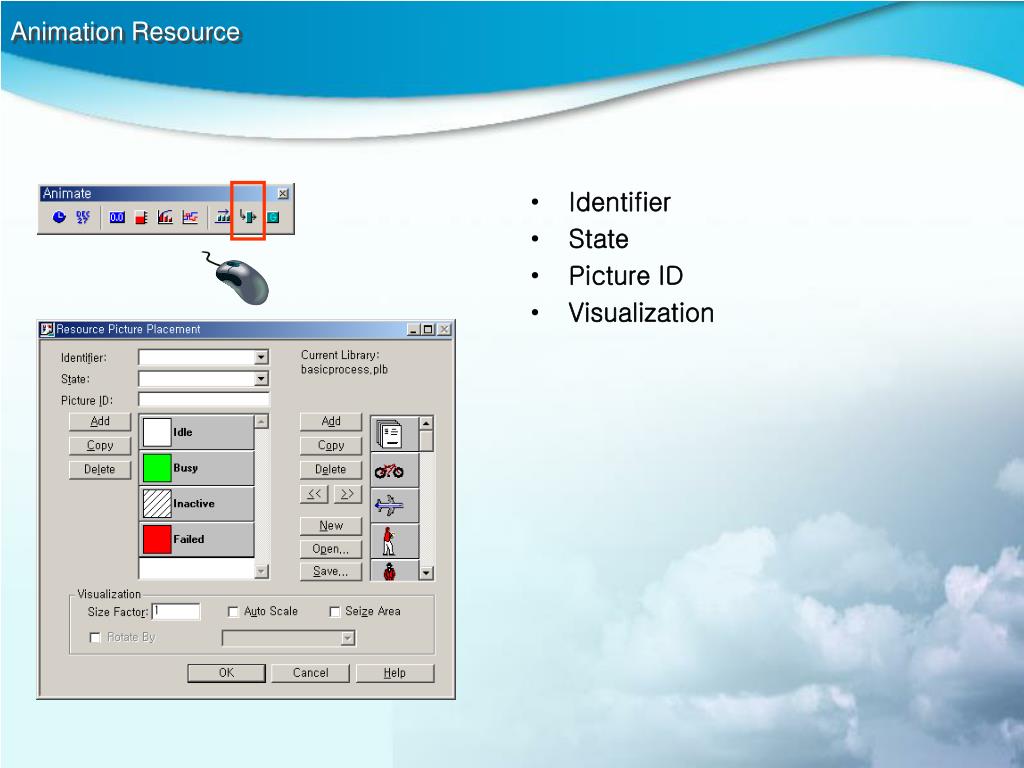The width and height of the screenshot is (1024, 768).
Task: Click down arrow of state list scrollbar
Action: pos(261,571)
